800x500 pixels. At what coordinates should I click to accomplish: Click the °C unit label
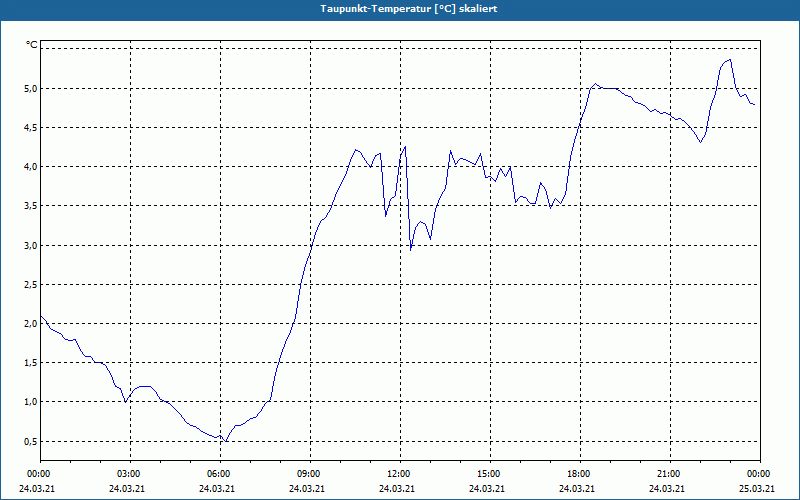(32, 45)
